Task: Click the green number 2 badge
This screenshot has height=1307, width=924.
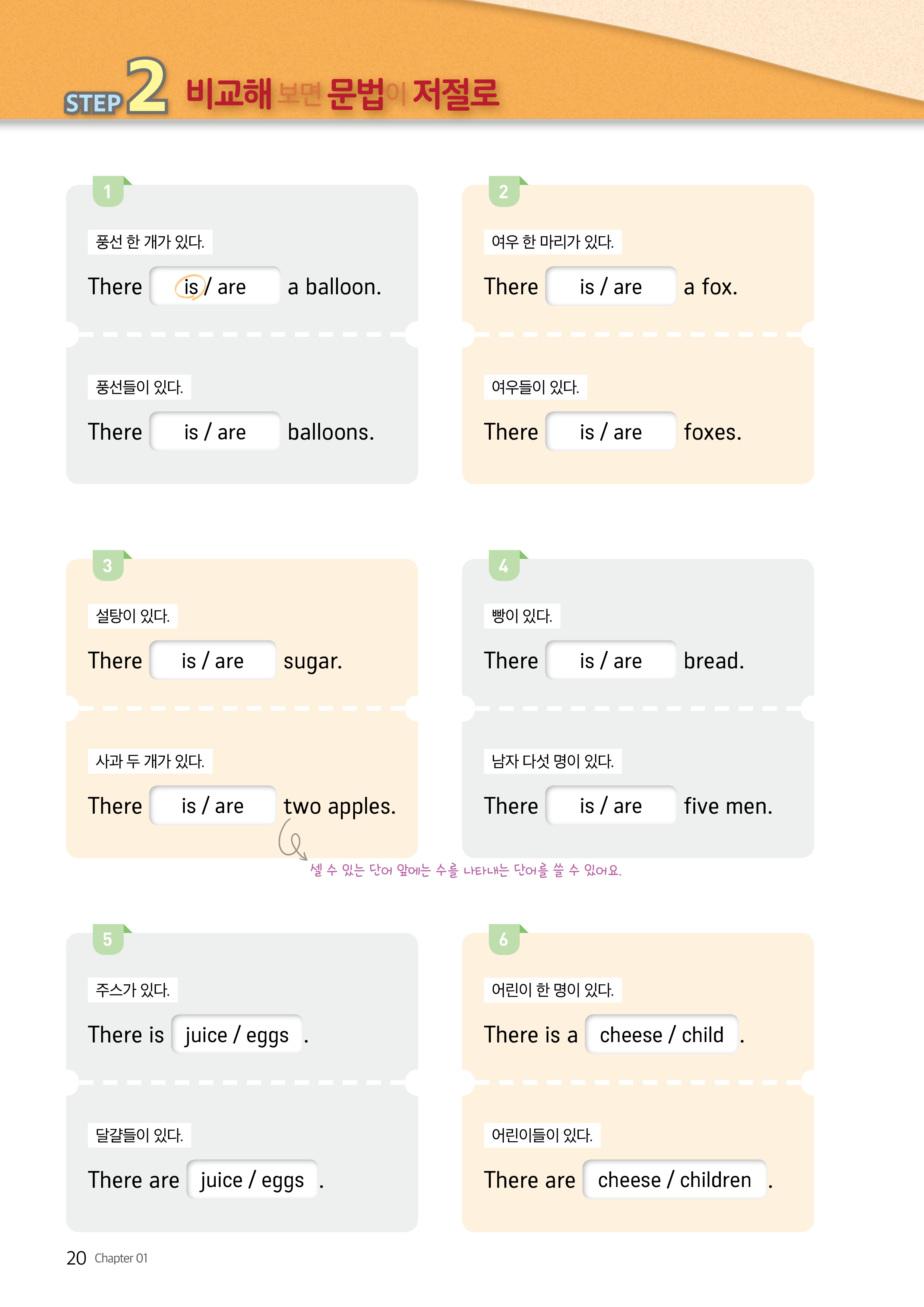Action: [504, 191]
